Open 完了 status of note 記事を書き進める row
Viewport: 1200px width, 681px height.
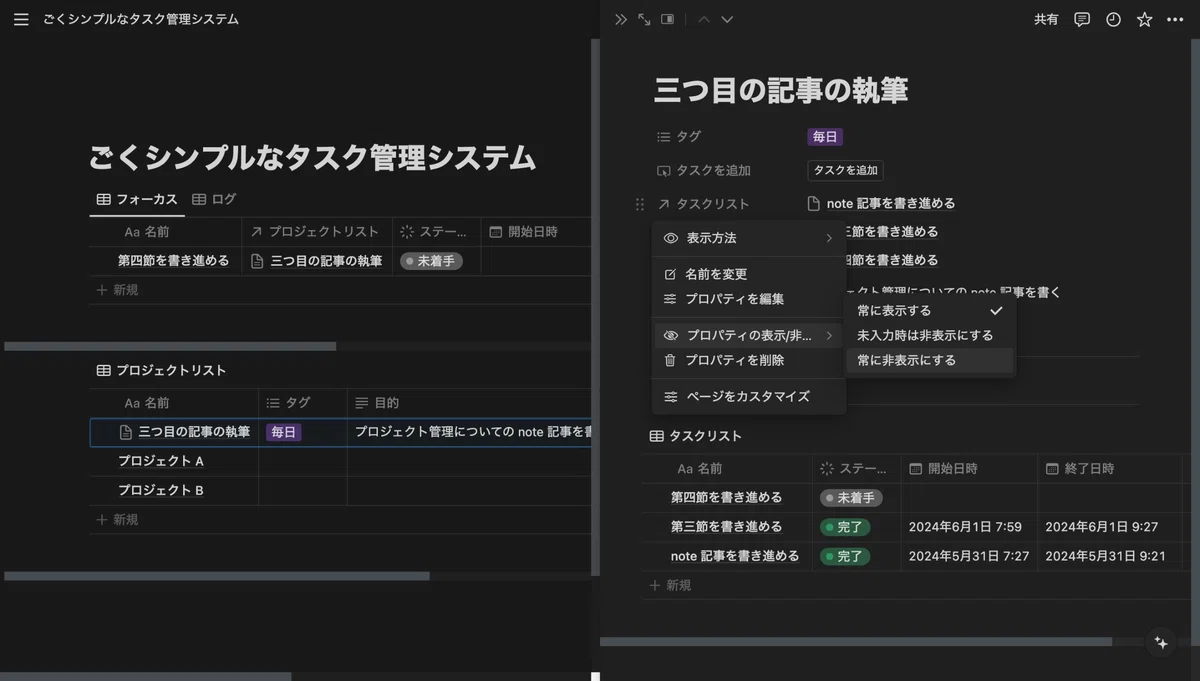coord(845,556)
